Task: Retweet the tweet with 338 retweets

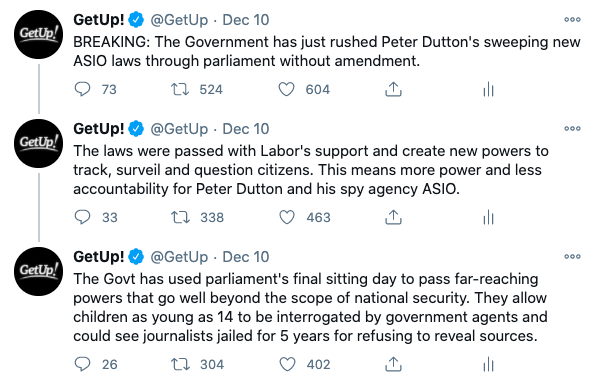Action: click(x=180, y=217)
